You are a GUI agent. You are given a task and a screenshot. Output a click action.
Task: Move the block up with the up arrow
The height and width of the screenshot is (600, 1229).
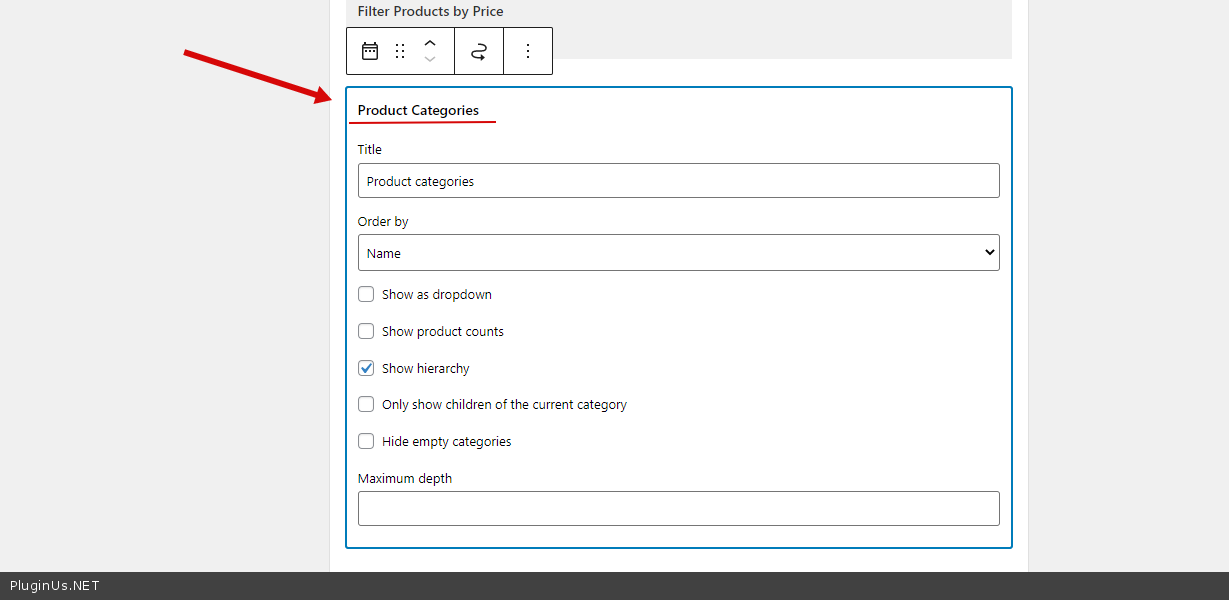(430, 43)
